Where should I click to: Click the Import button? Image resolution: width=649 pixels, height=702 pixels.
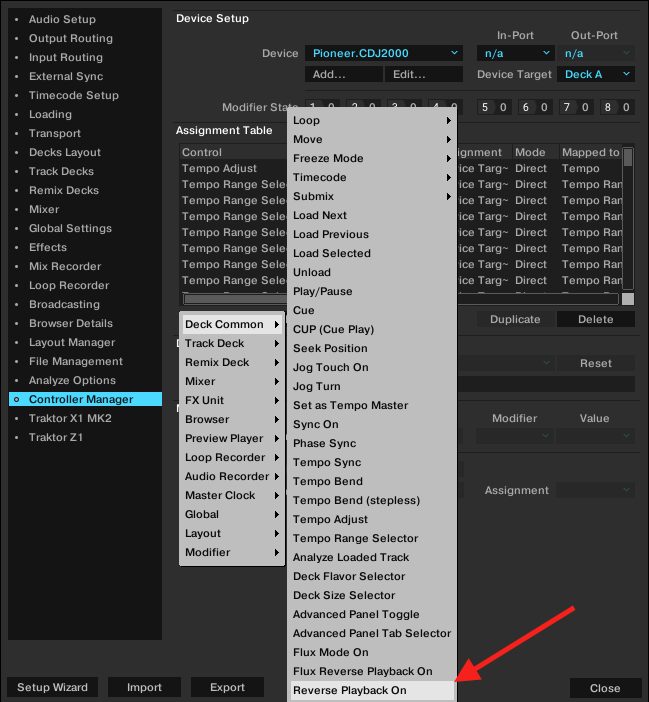click(x=144, y=688)
